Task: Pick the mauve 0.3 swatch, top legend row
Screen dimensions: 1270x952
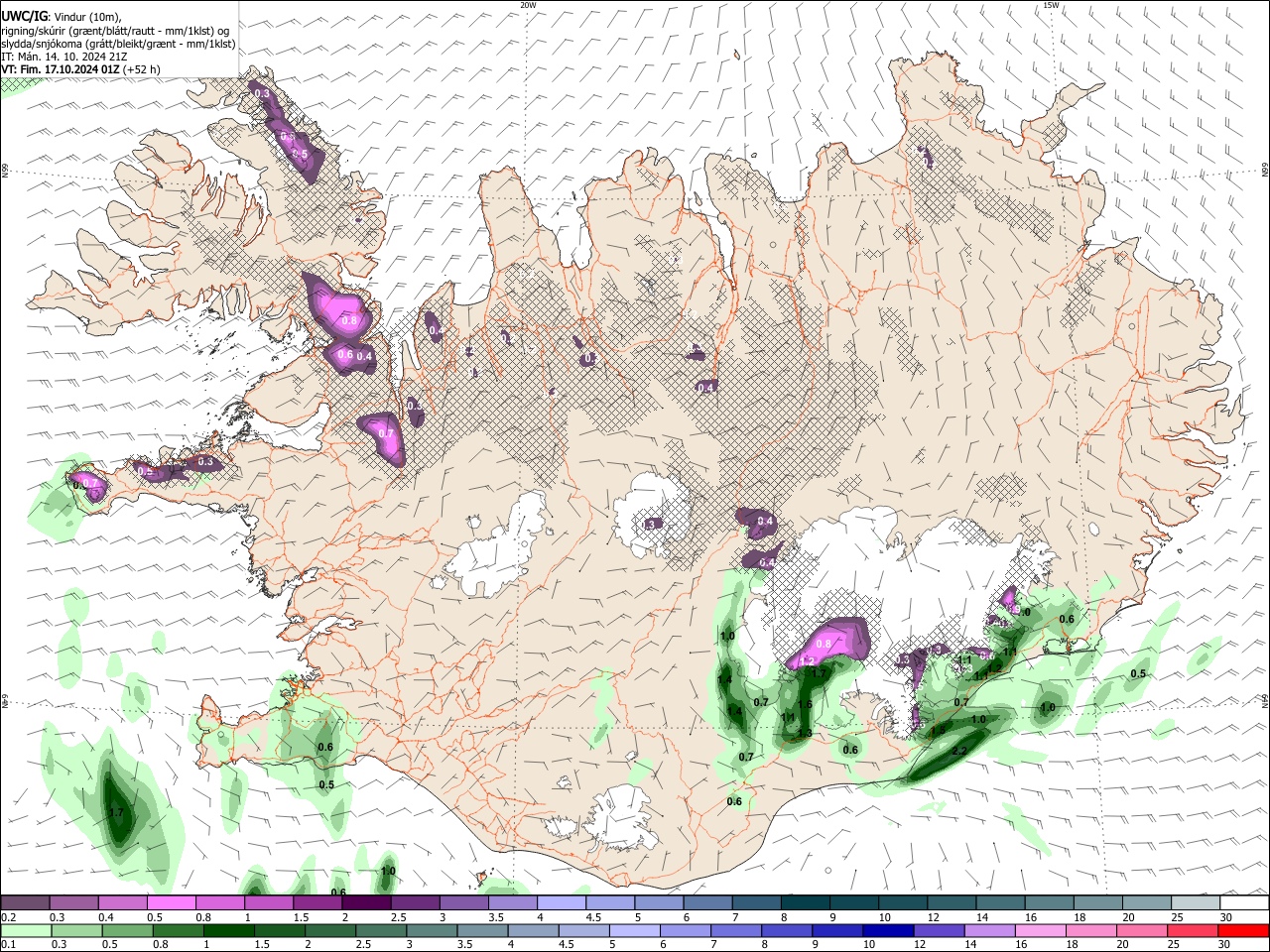Action: [73, 902]
